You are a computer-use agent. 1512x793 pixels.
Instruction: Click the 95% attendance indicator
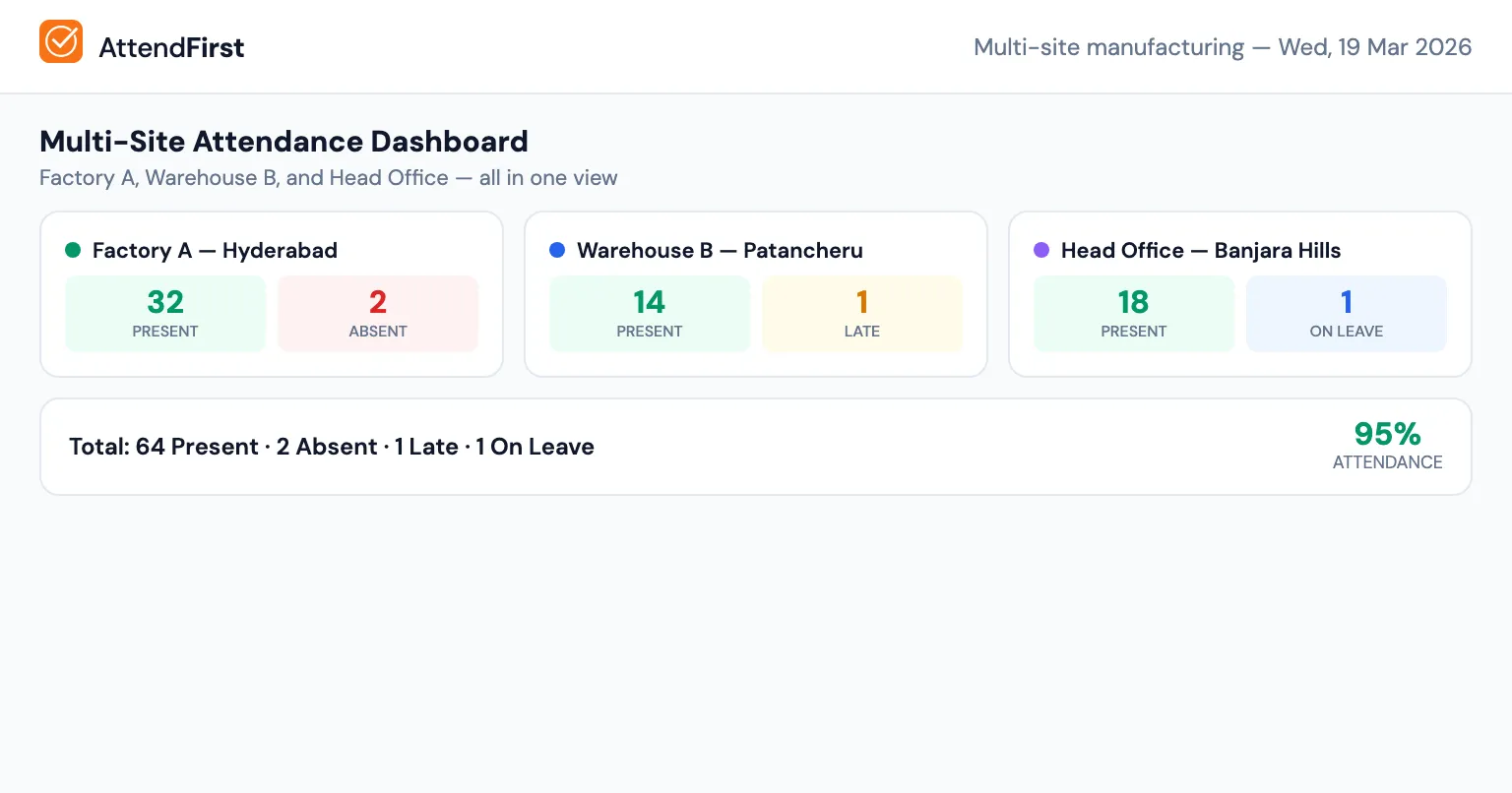click(x=1387, y=434)
